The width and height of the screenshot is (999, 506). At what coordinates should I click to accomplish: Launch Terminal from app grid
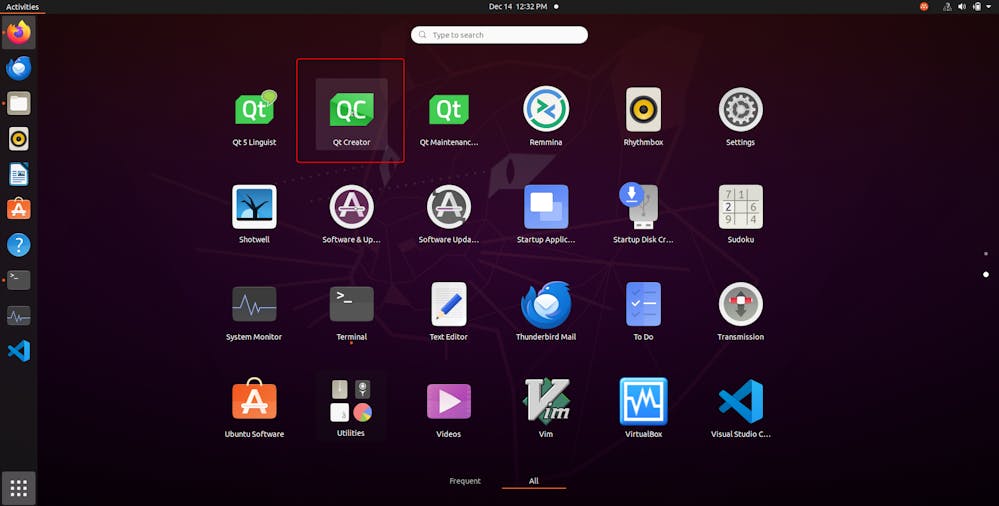[352, 312]
